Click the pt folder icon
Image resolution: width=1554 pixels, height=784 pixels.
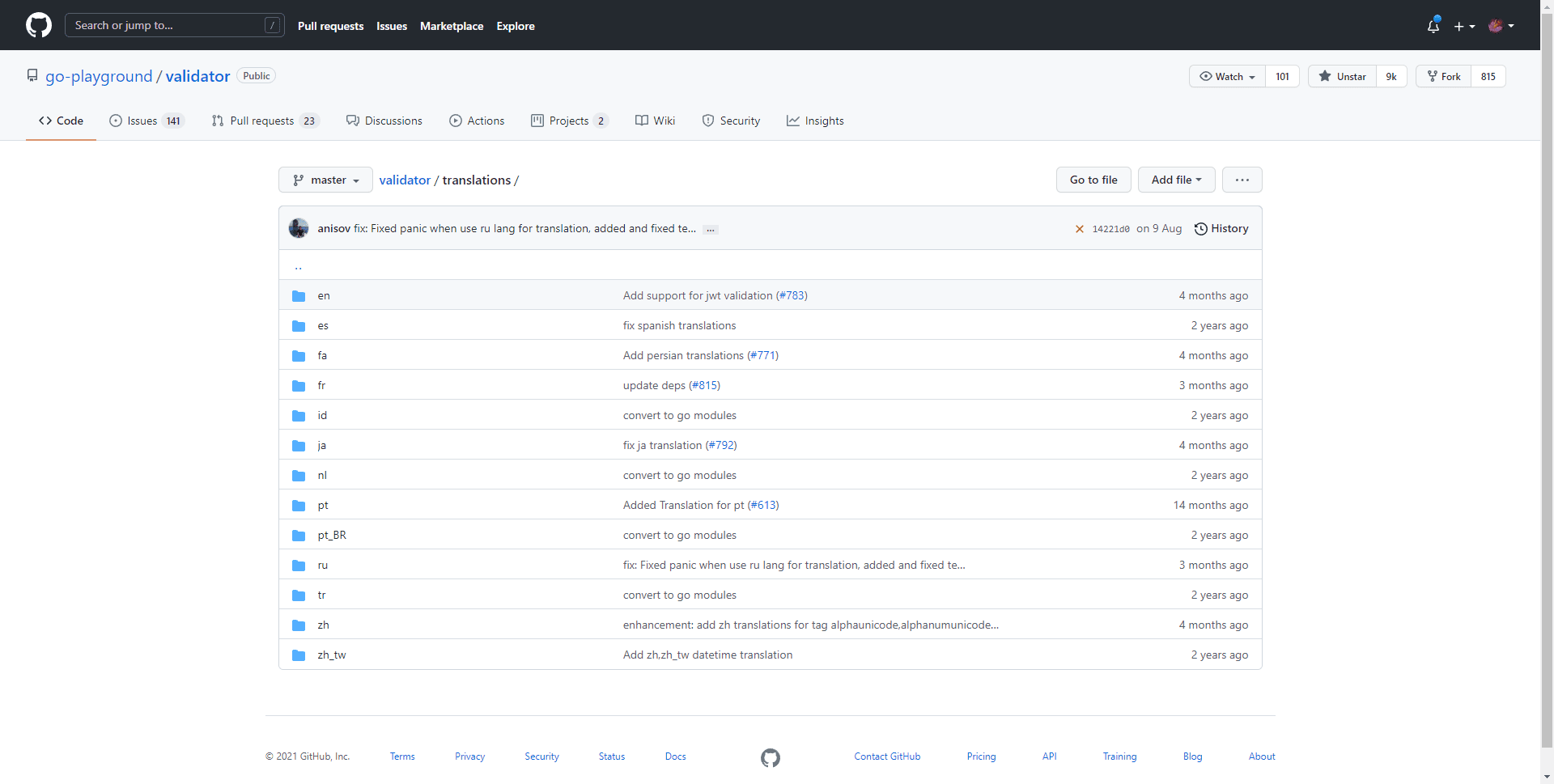299,506
